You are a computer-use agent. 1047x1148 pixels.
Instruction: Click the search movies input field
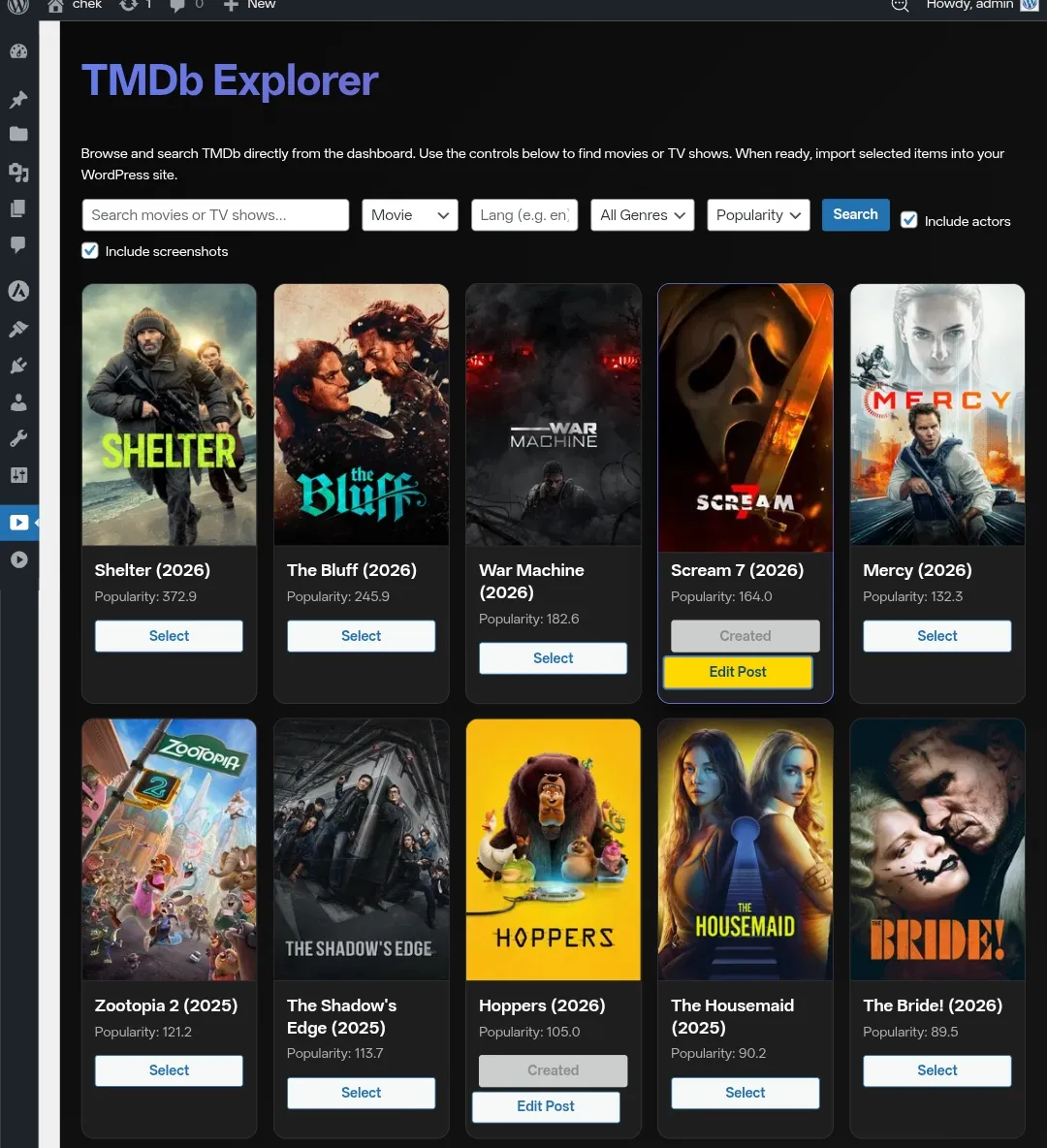click(215, 214)
